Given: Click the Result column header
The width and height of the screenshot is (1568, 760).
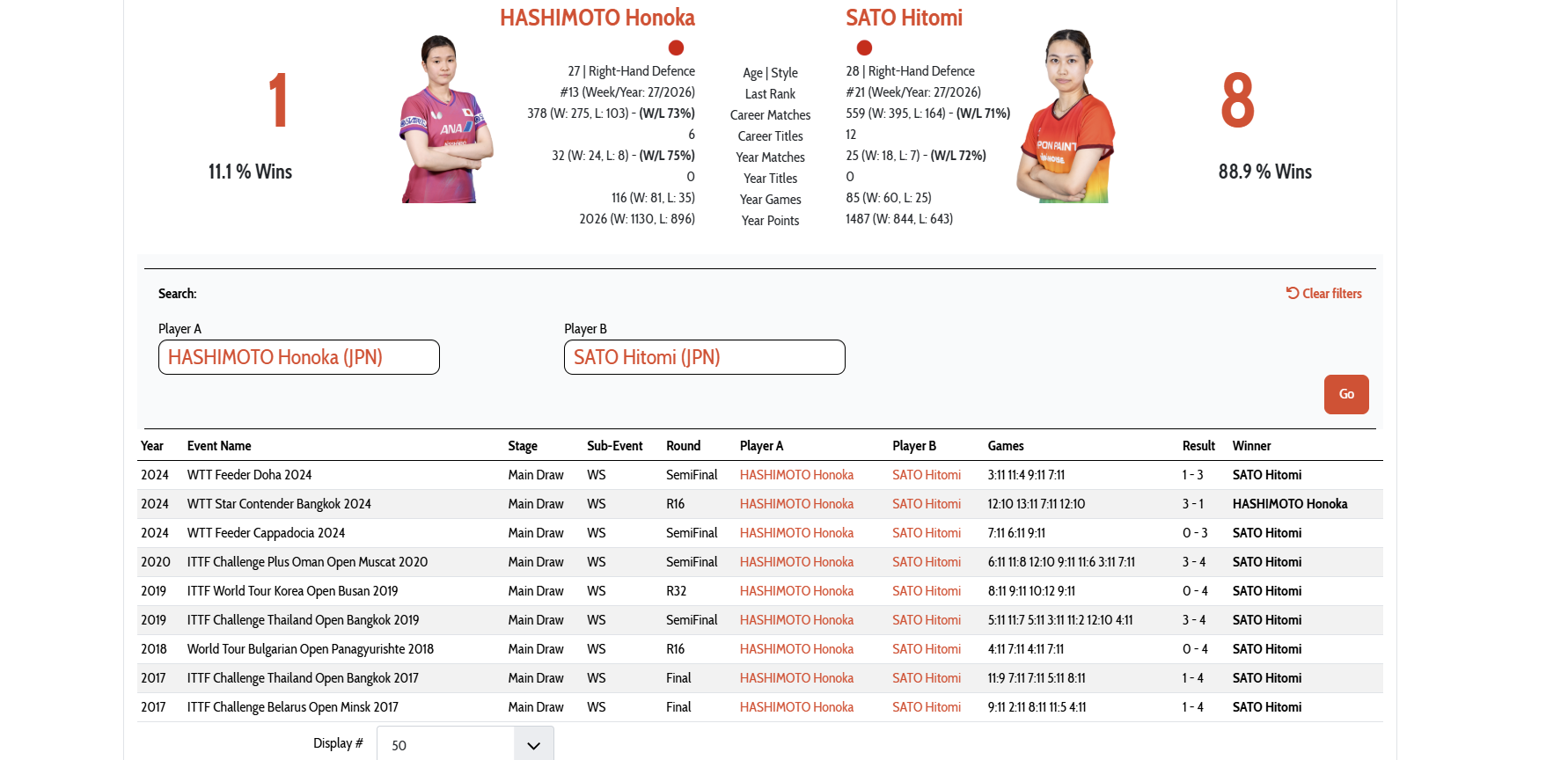Looking at the screenshot, I should (1198, 446).
